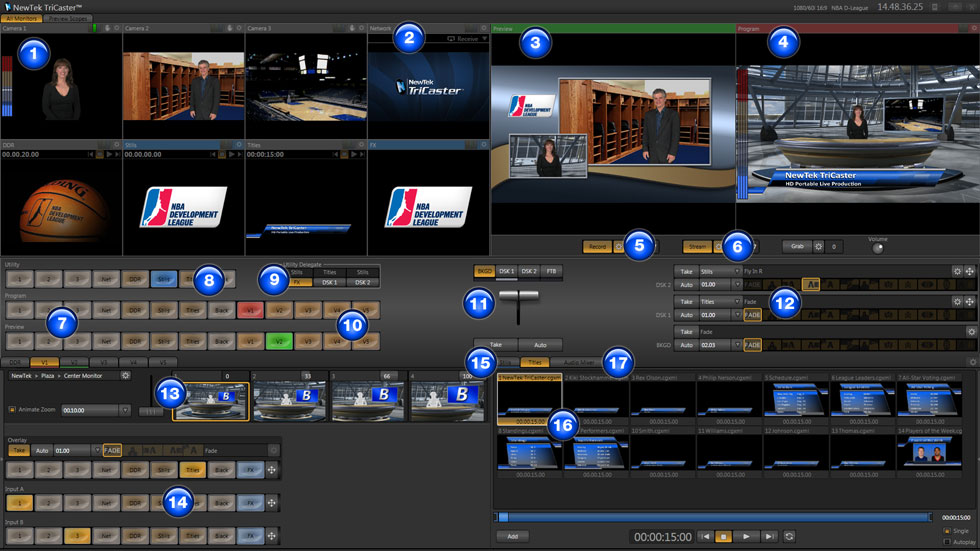Screen dimensions: 980x551
Task: Select FADE transition in Overlay row
Action: [112, 450]
